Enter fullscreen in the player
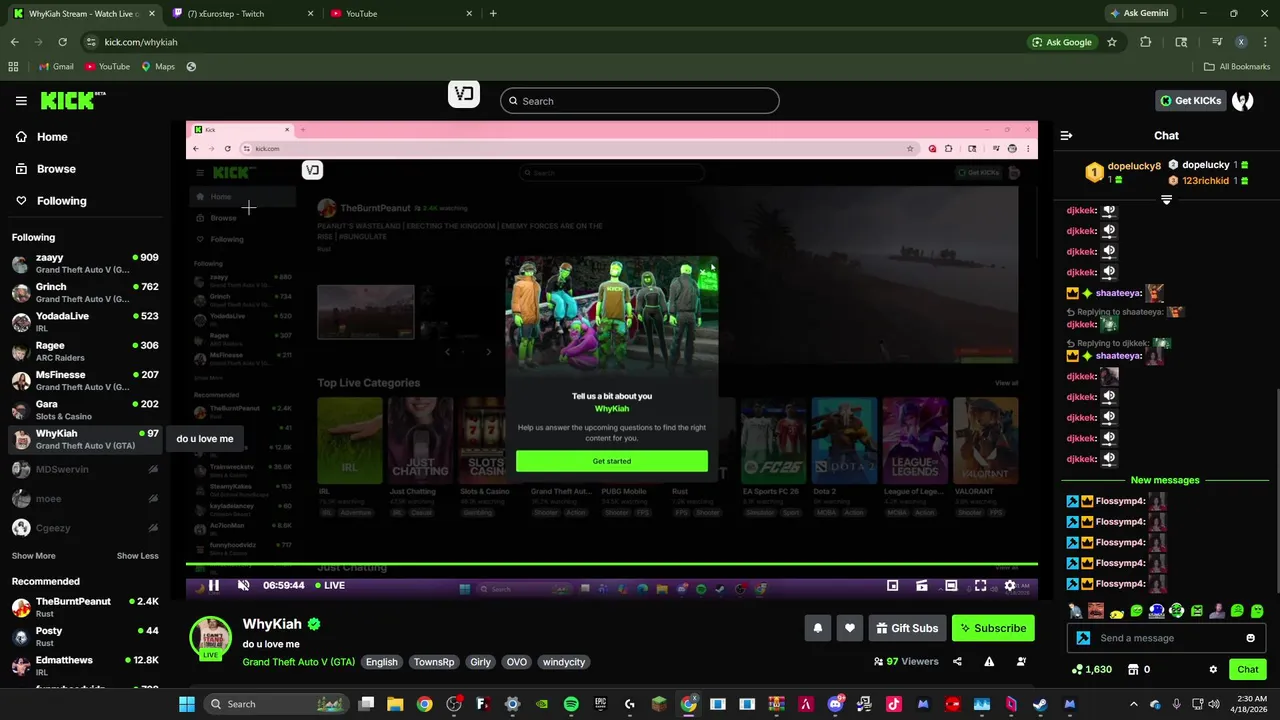This screenshot has width=1280, height=720. pos(980,586)
